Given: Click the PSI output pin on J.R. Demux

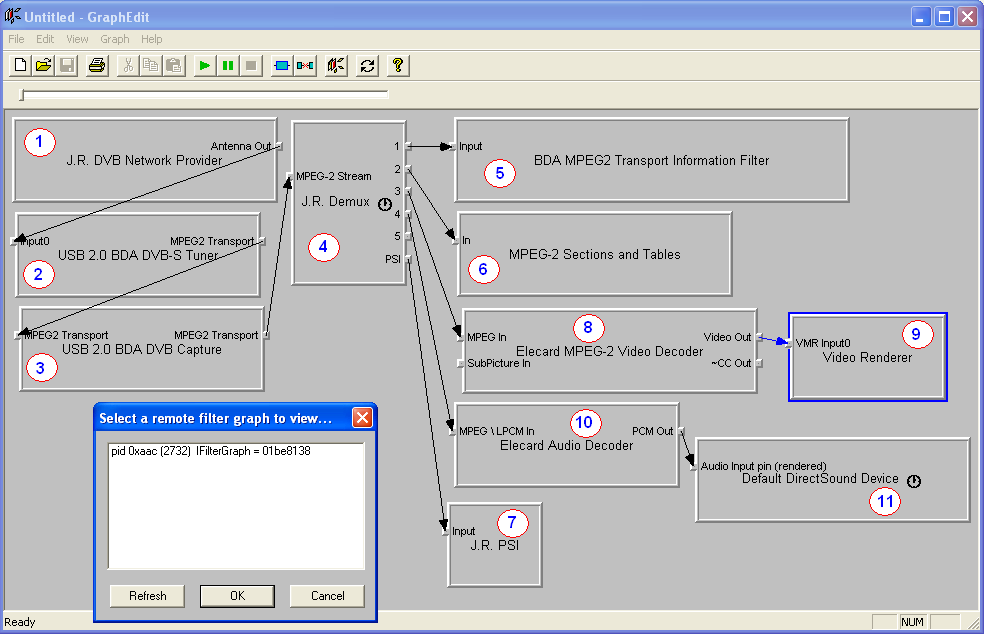Looking at the screenshot, I should point(408,259).
